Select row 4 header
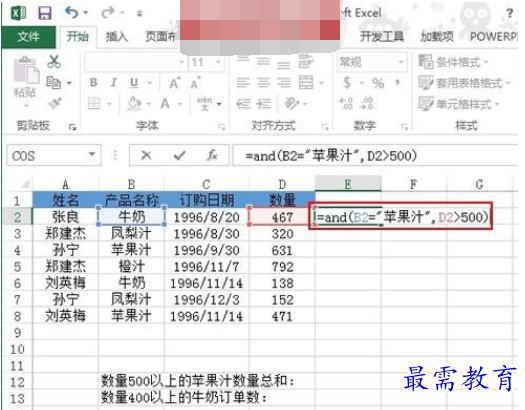Image resolution: width=525 pixels, height=410 pixels. pos(17,250)
